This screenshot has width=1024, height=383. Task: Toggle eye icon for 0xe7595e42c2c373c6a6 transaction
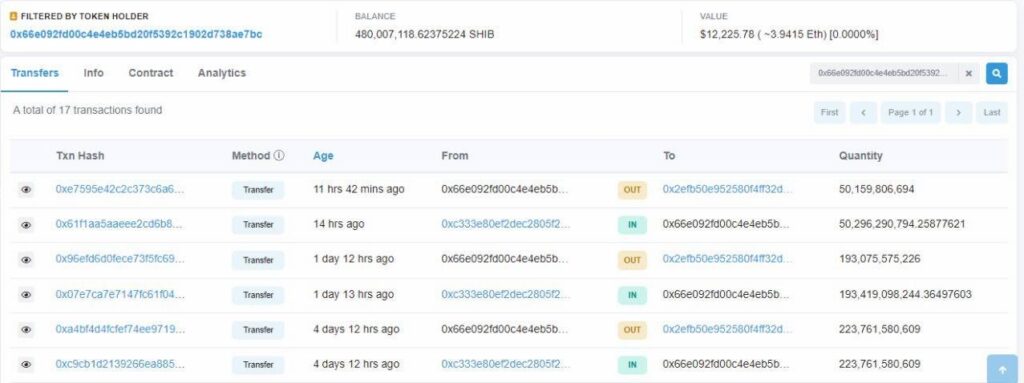26,190
